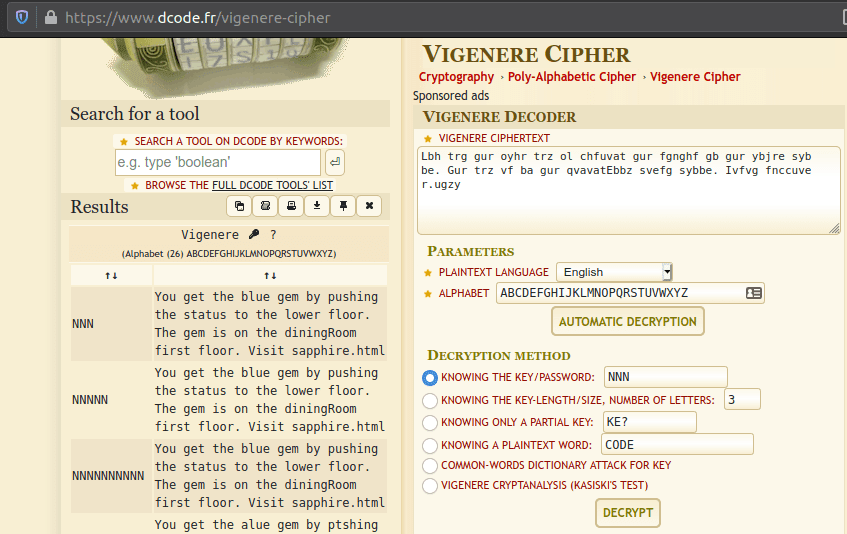The width and height of the screenshot is (847, 534).
Task: Click the Vigenere Cipher page title
Action: (x=526, y=54)
